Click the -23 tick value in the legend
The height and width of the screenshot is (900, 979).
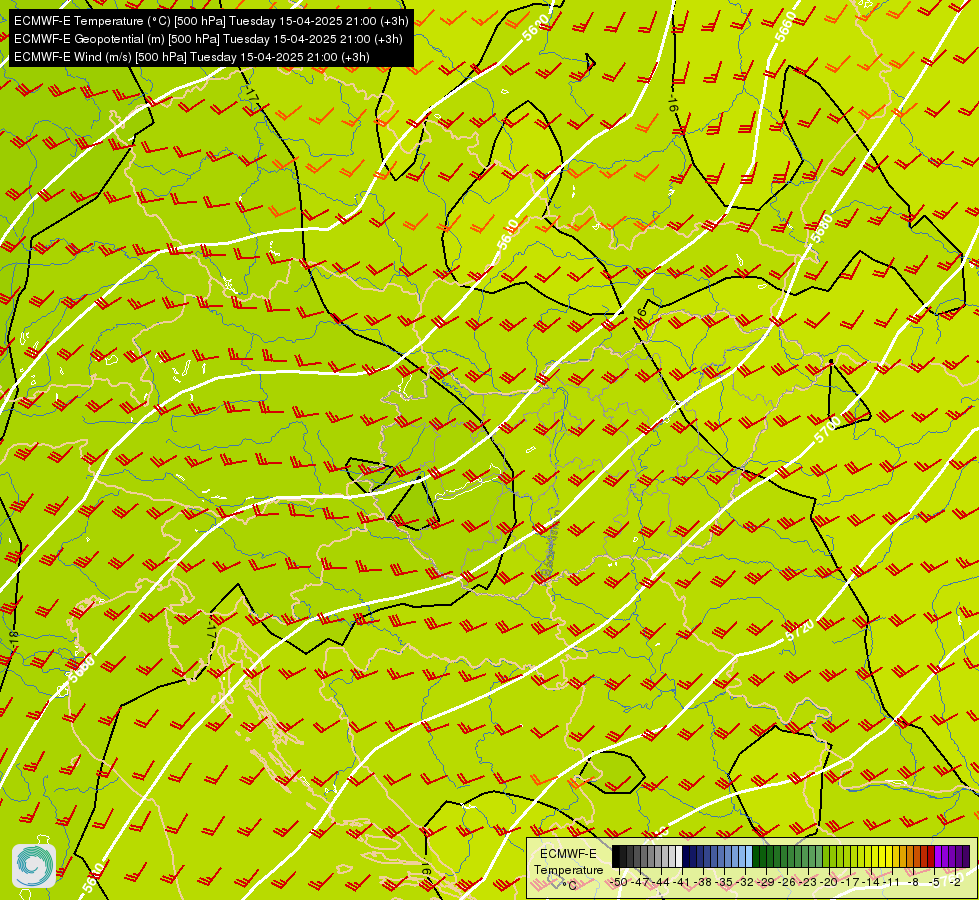point(809,882)
